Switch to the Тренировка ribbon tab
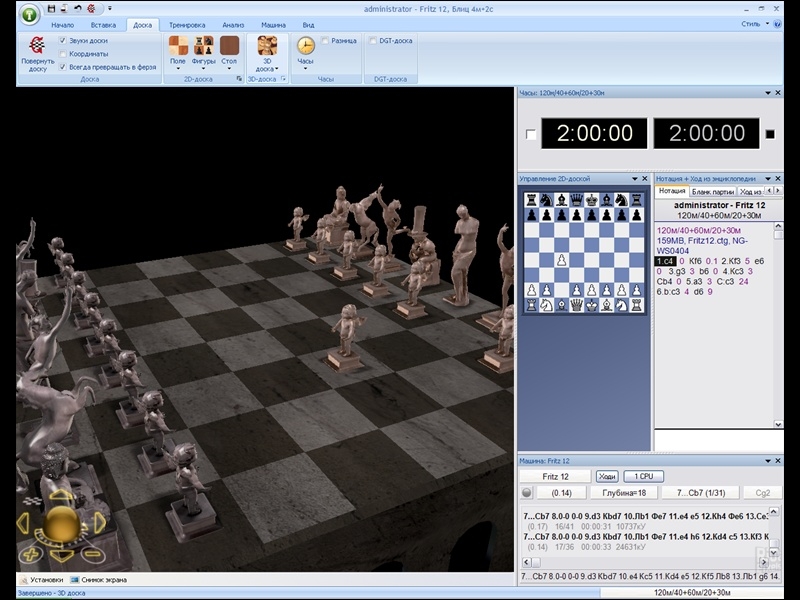Image resolution: width=800 pixels, height=600 pixels. [x=187, y=23]
